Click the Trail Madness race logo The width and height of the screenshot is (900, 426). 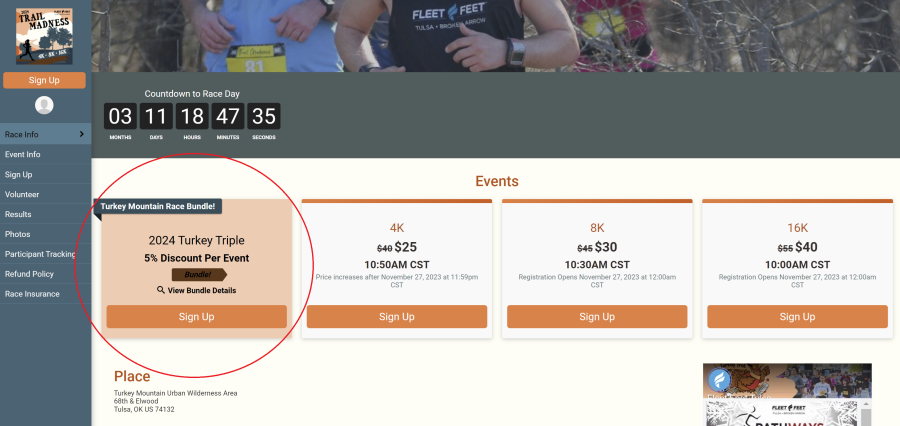tap(44, 37)
